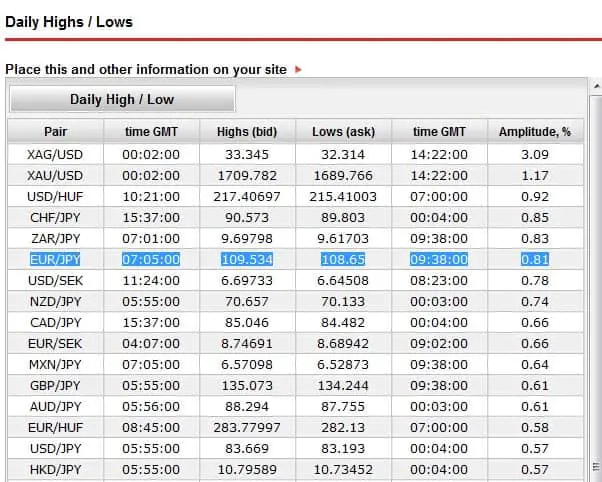Click the 85.046 high value
602x482 pixels.
click(x=247, y=322)
